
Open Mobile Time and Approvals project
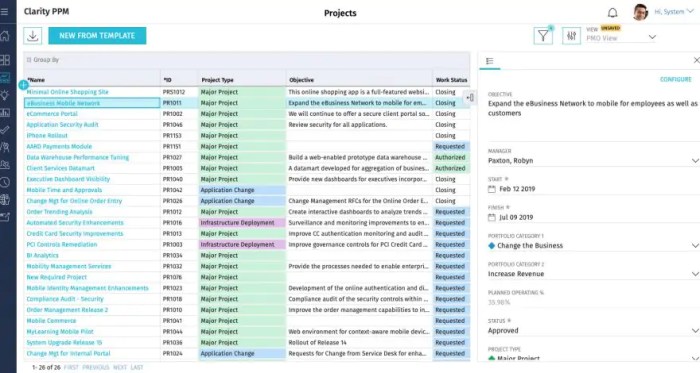coord(64,190)
